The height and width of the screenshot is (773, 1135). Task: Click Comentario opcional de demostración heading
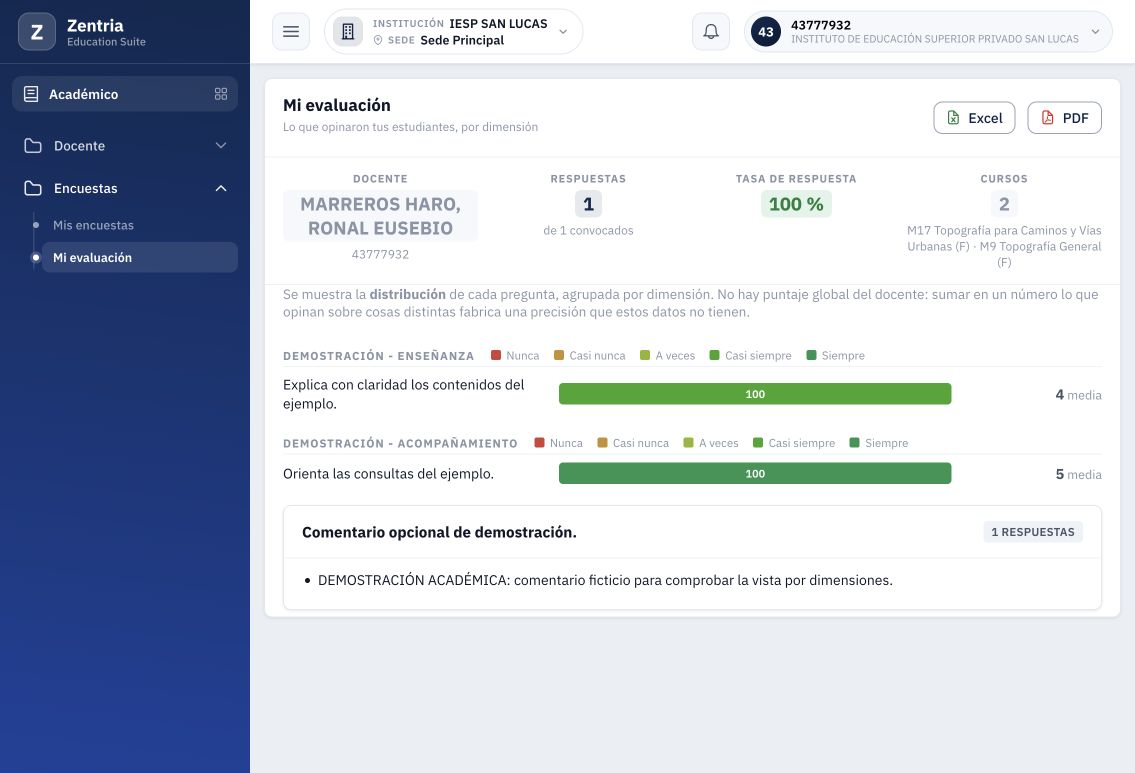tap(439, 532)
